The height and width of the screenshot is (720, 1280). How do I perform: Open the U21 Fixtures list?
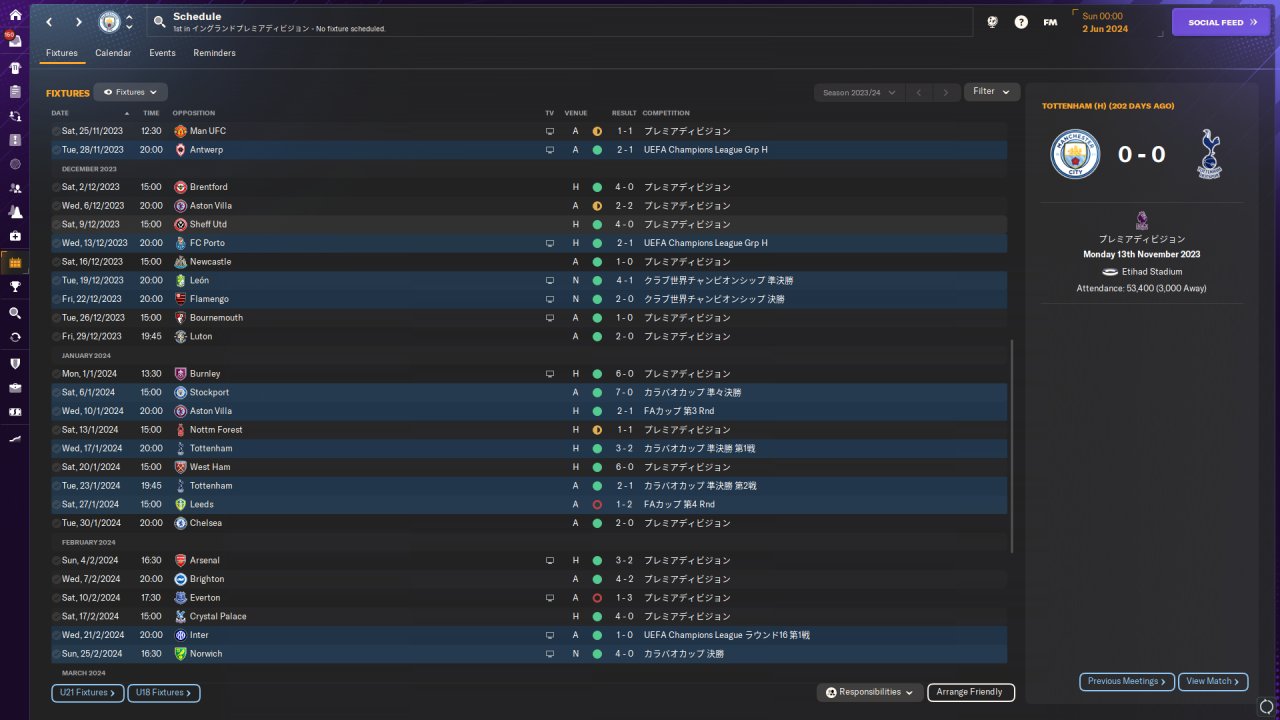tap(88, 692)
